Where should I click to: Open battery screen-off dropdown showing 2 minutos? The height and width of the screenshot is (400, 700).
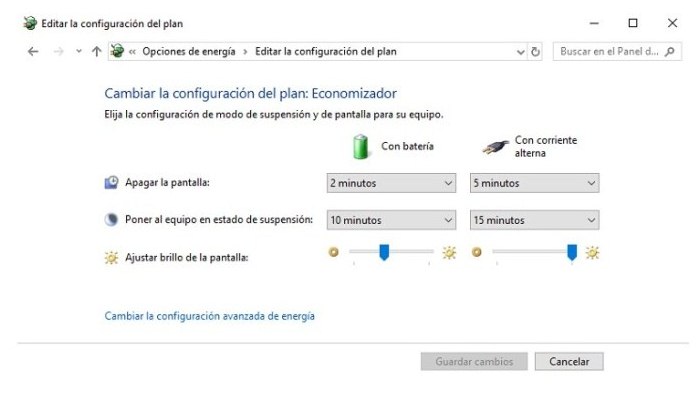pyautogui.click(x=391, y=183)
